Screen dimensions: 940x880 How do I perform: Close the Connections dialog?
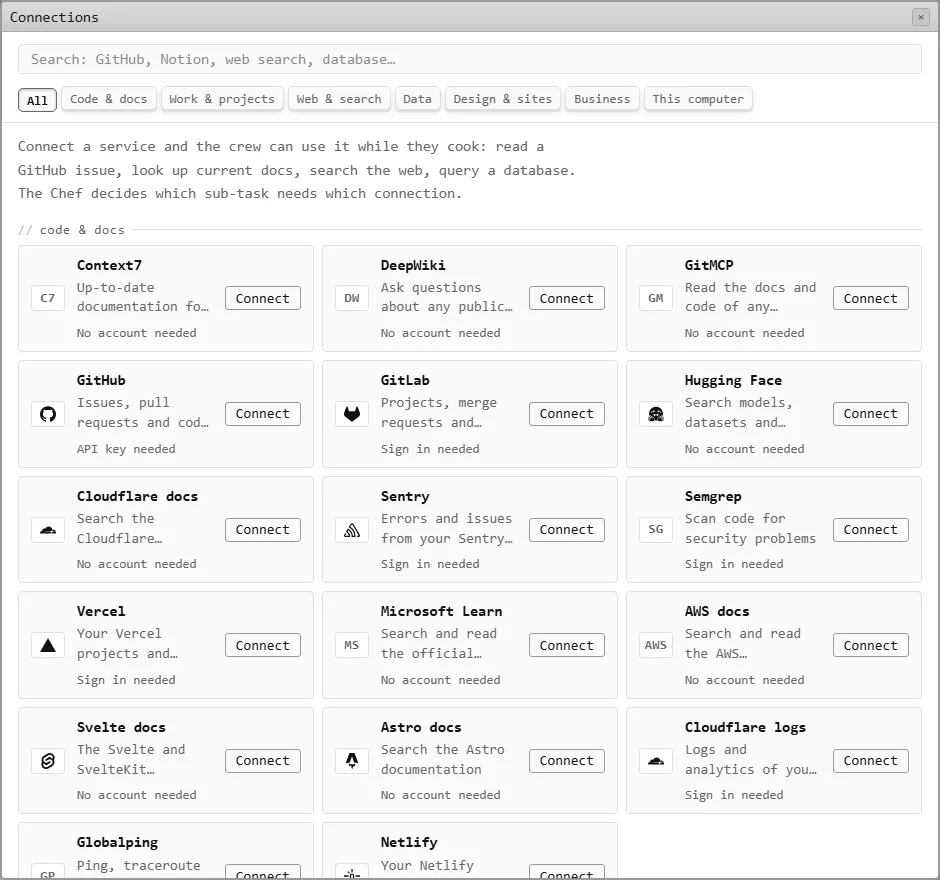(x=921, y=17)
